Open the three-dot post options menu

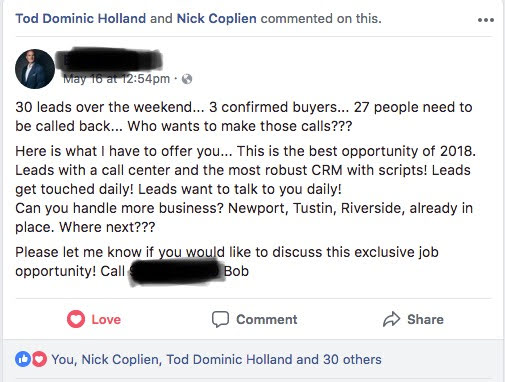486,20
